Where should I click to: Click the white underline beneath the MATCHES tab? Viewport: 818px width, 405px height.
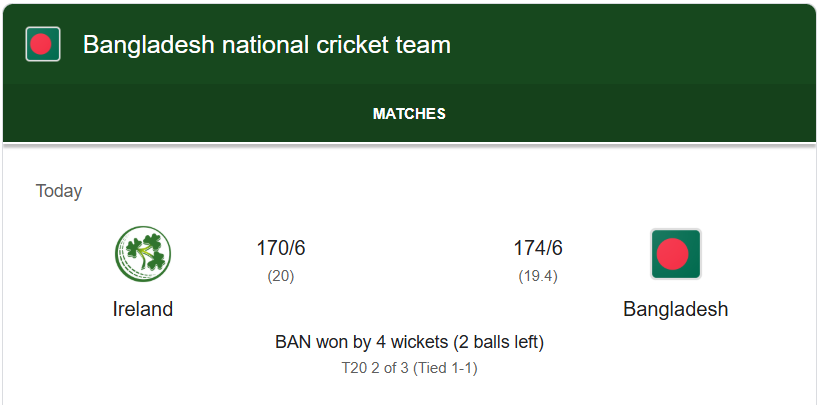click(x=409, y=141)
